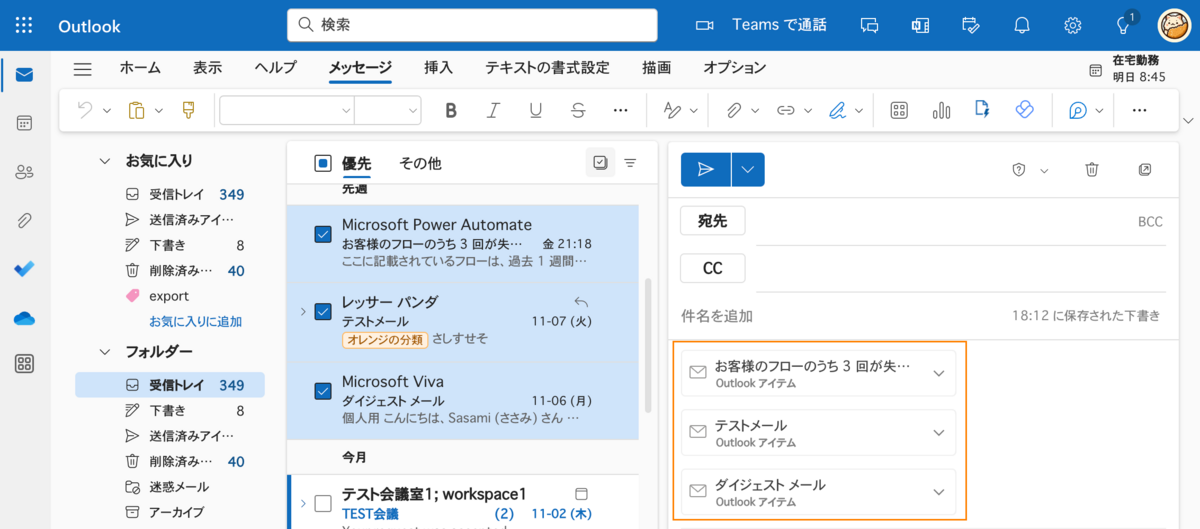Click the Undo arrow in the ribbon
Image resolution: width=1200 pixels, height=529 pixels.
click(85, 110)
